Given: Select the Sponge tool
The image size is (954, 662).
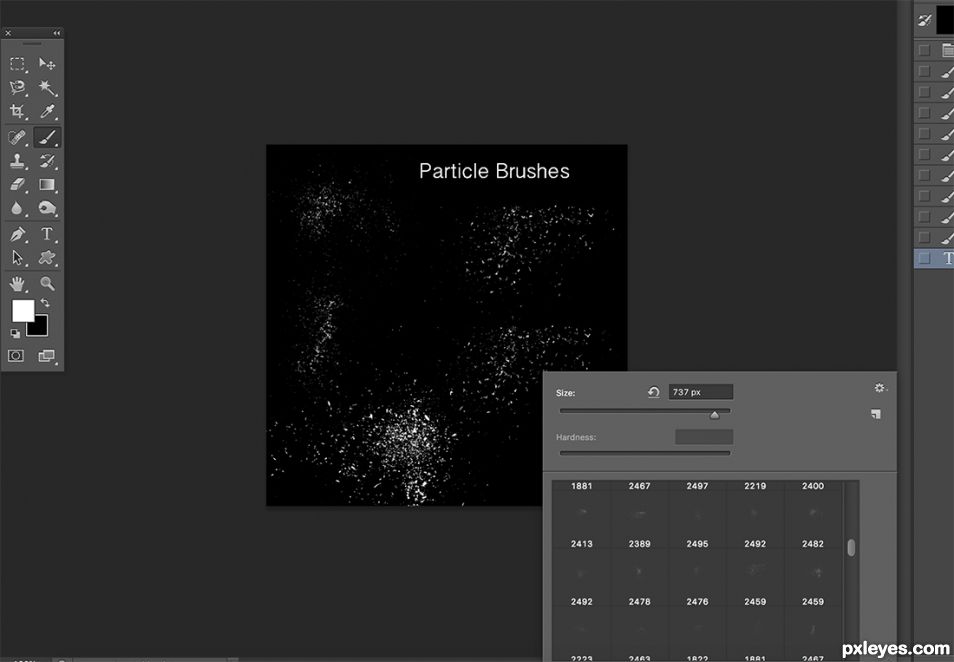Looking at the screenshot, I should point(47,209).
